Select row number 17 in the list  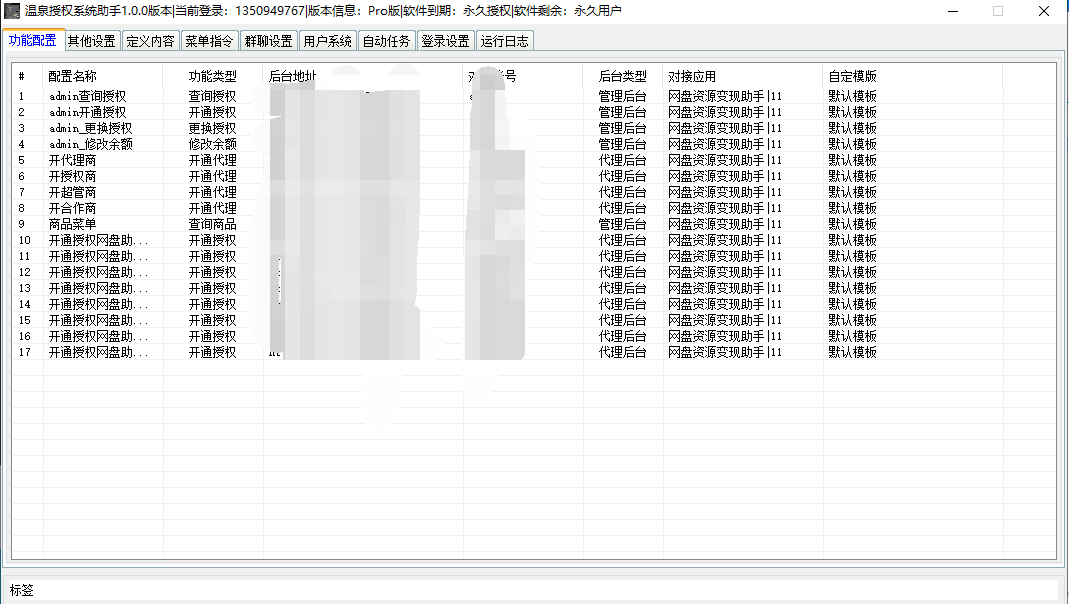[x=98, y=353]
